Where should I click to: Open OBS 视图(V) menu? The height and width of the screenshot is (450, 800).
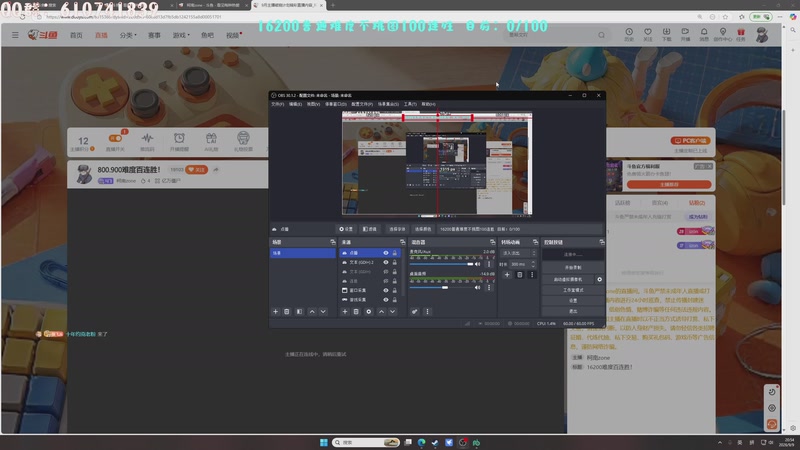point(313,104)
